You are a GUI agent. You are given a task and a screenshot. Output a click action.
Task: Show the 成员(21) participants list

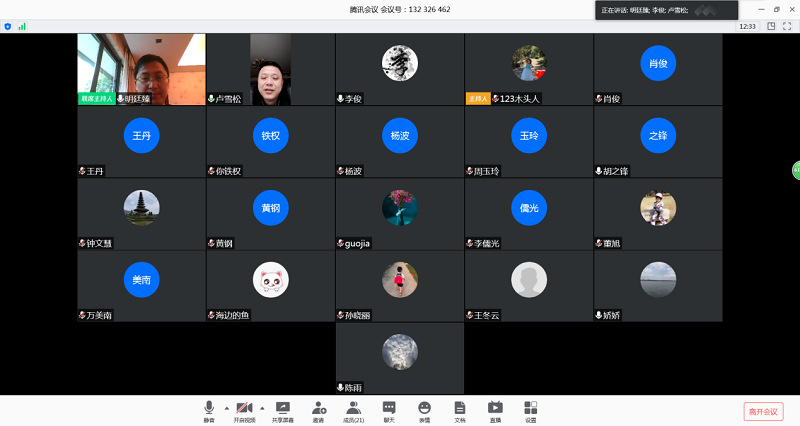click(x=353, y=409)
